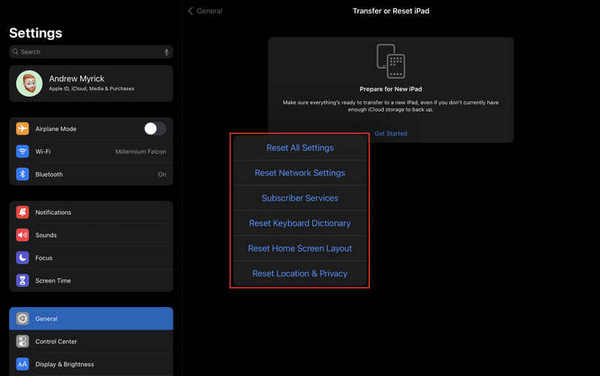Screen dimensions: 600x376
Task: Open the Focus settings row
Action: pyautogui.click(x=91, y=257)
